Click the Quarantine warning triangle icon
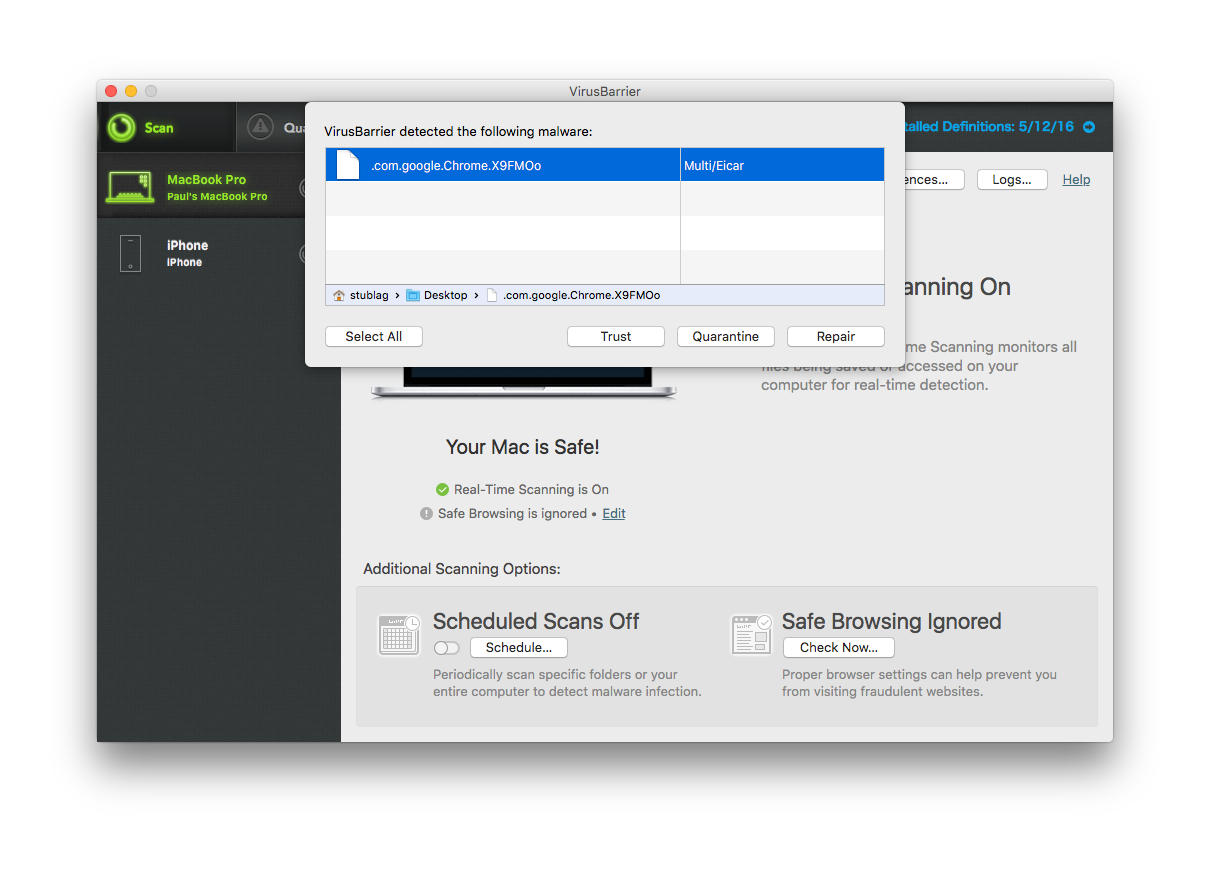 260,126
